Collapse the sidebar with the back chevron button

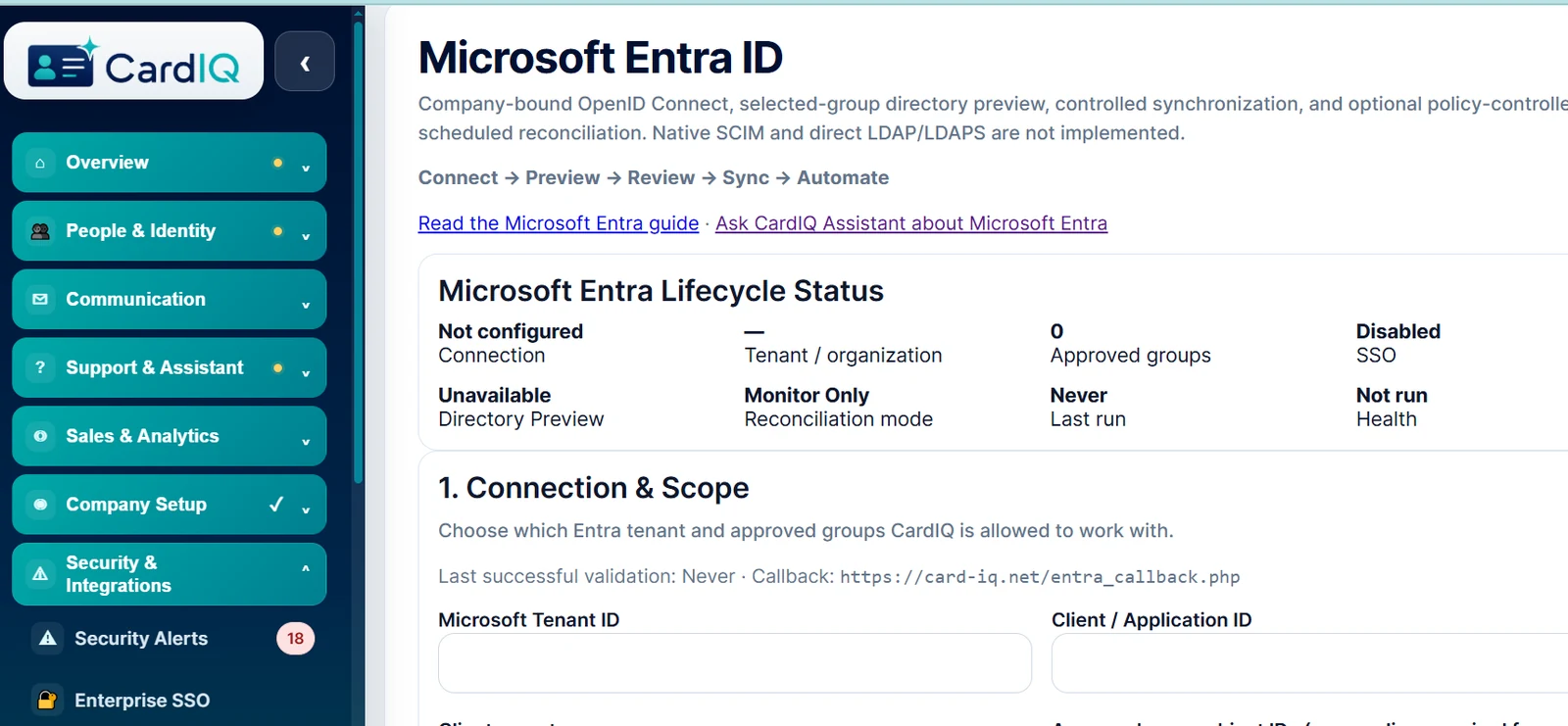tap(305, 62)
